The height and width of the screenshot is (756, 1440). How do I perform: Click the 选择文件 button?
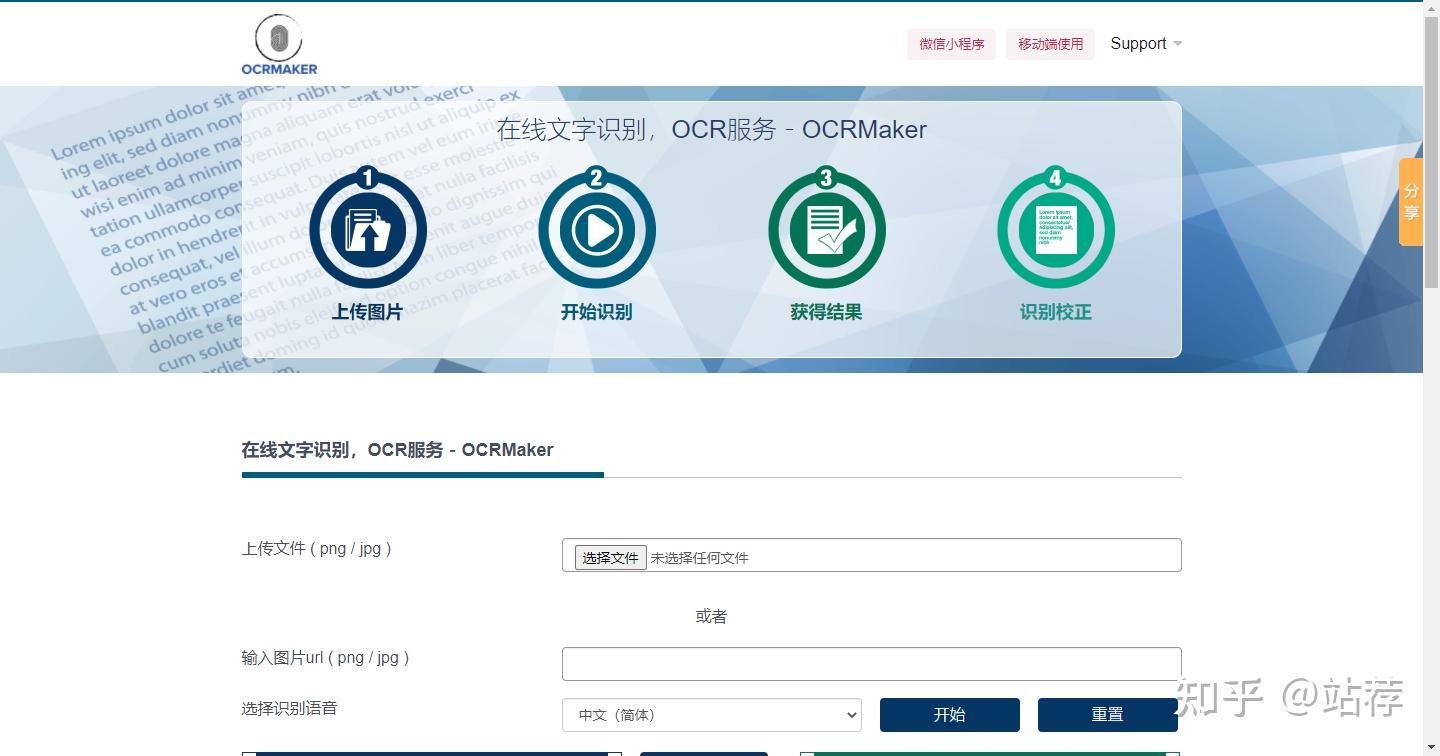610,557
